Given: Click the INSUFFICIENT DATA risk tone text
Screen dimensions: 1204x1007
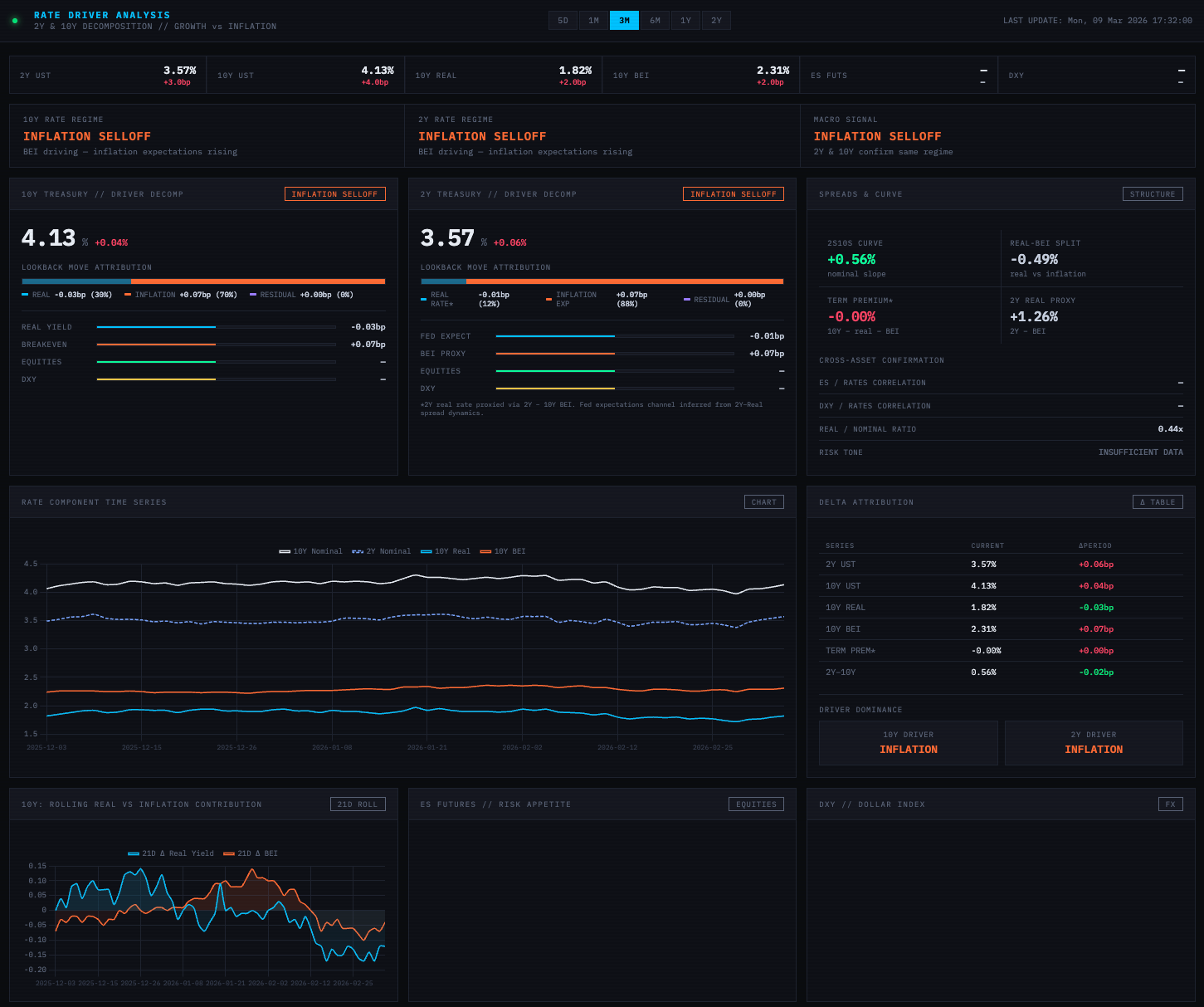Looking at the screenshot, I should (x=1141, y=452).
